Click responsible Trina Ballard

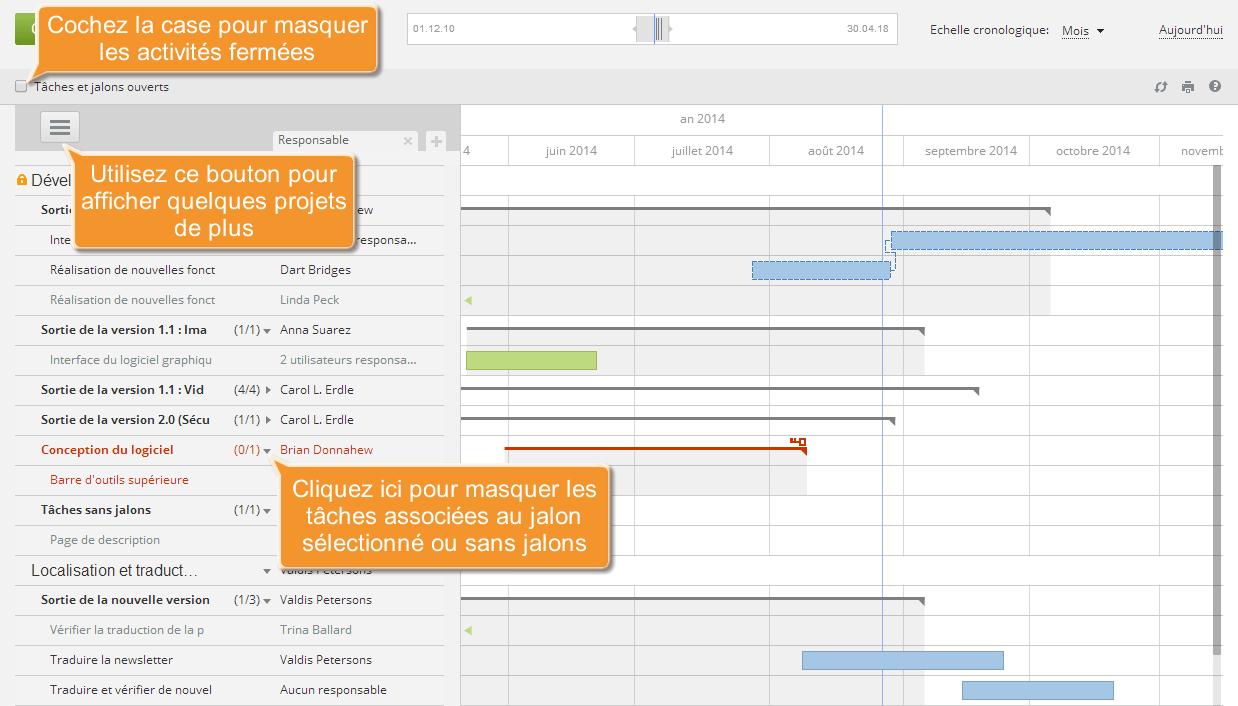click(316, 630)
